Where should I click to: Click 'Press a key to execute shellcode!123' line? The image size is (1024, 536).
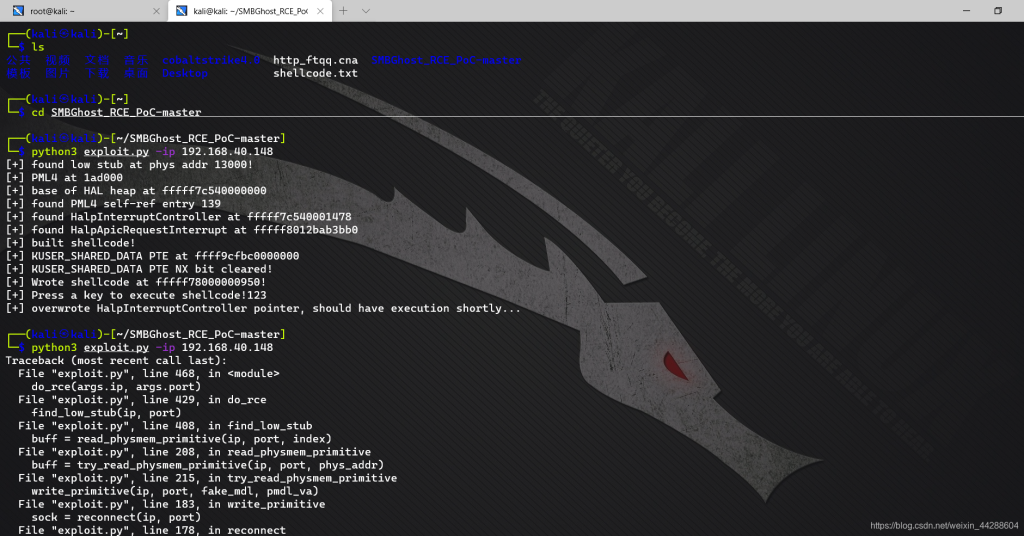tap(136, 295)
